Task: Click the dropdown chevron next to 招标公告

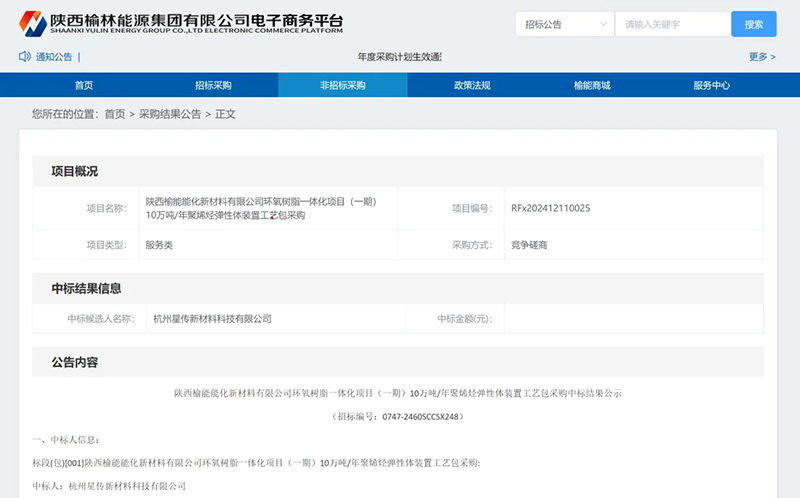Action: pos(603,24)
